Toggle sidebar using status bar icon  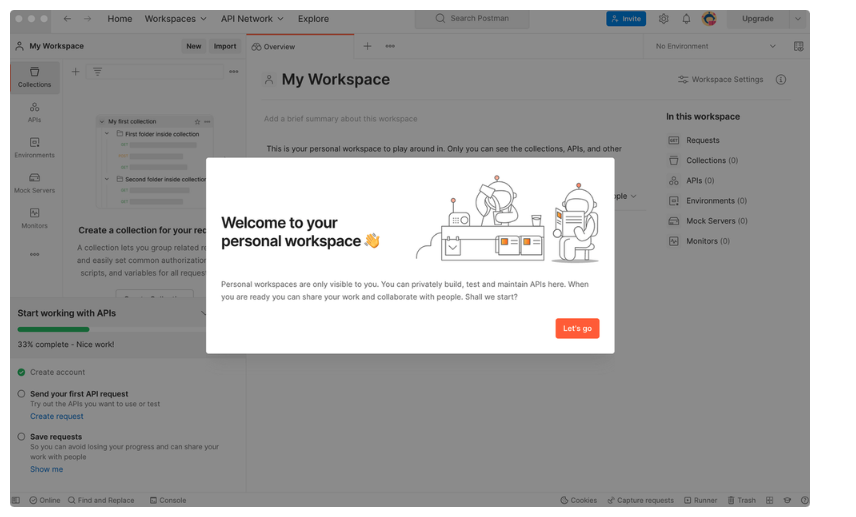click(x=16, y=500)
